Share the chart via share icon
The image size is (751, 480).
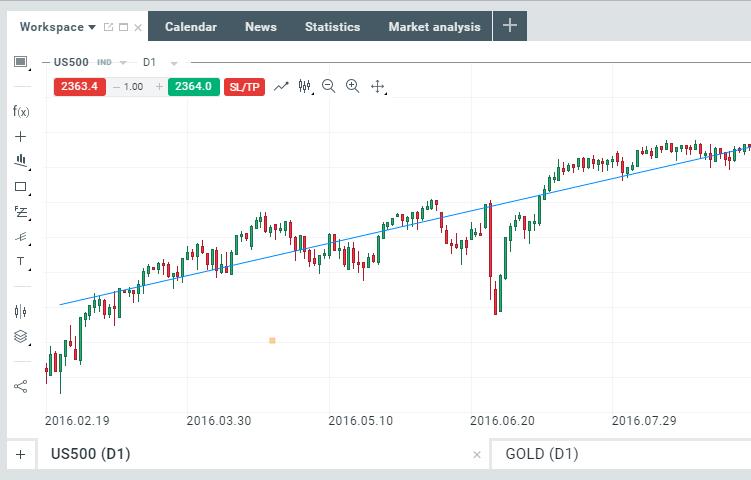21,386
